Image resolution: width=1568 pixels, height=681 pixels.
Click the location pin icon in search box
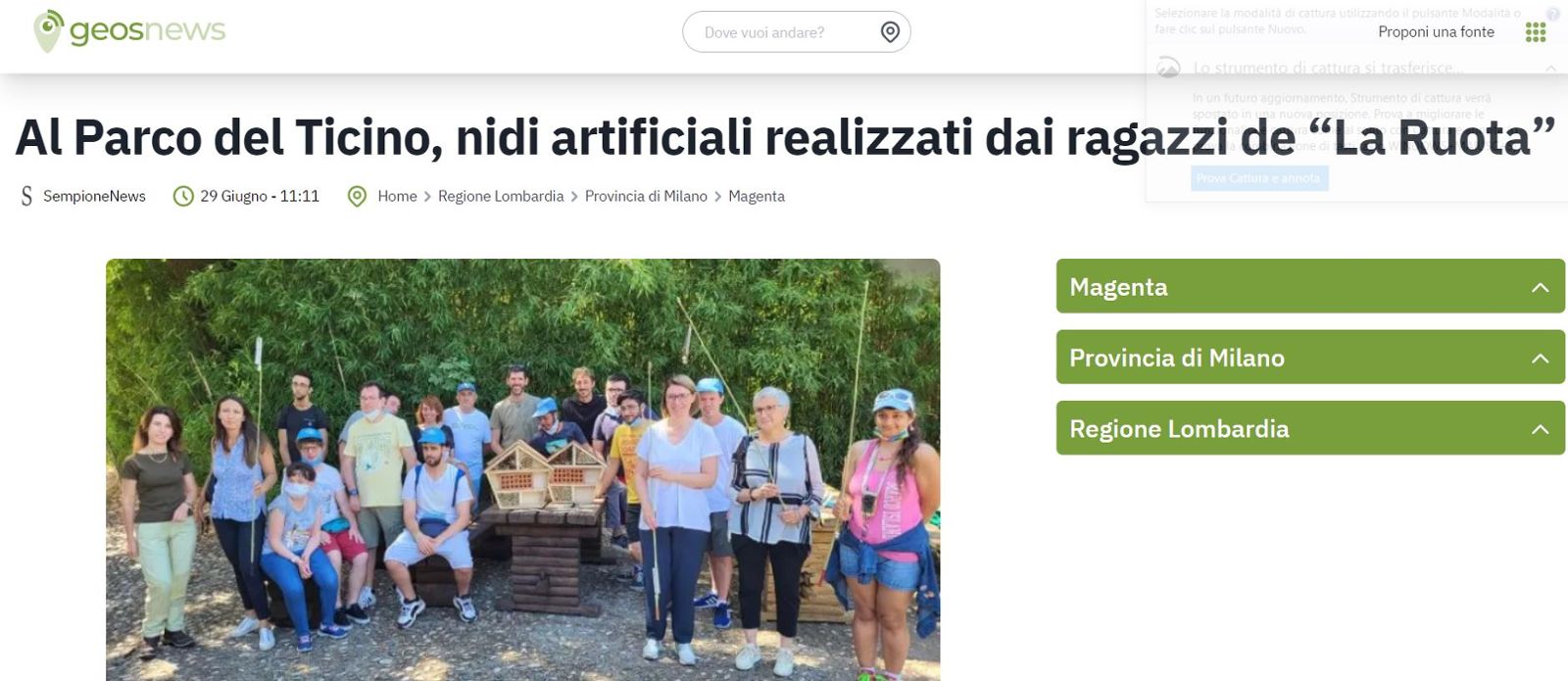tap(890, 32)
